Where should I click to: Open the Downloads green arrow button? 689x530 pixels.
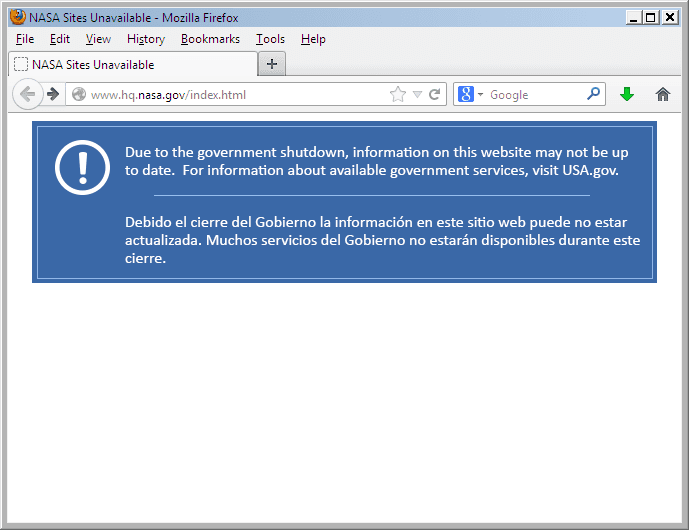pos(627,94)
